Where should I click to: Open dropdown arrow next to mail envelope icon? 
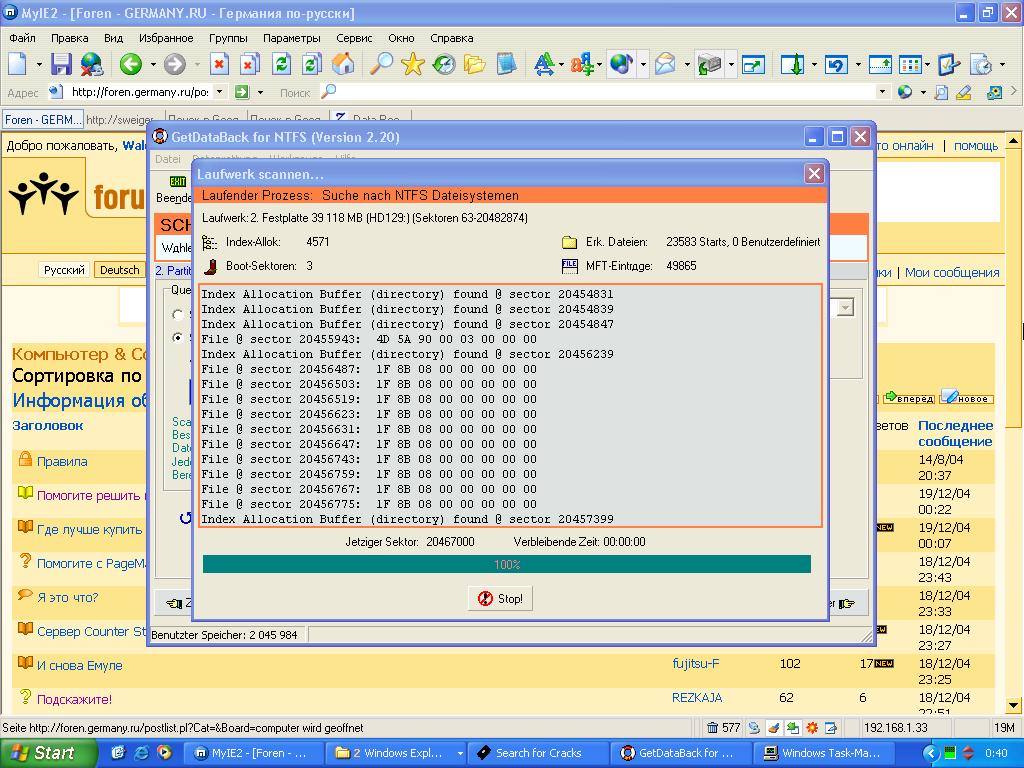[x=687, y=65]
